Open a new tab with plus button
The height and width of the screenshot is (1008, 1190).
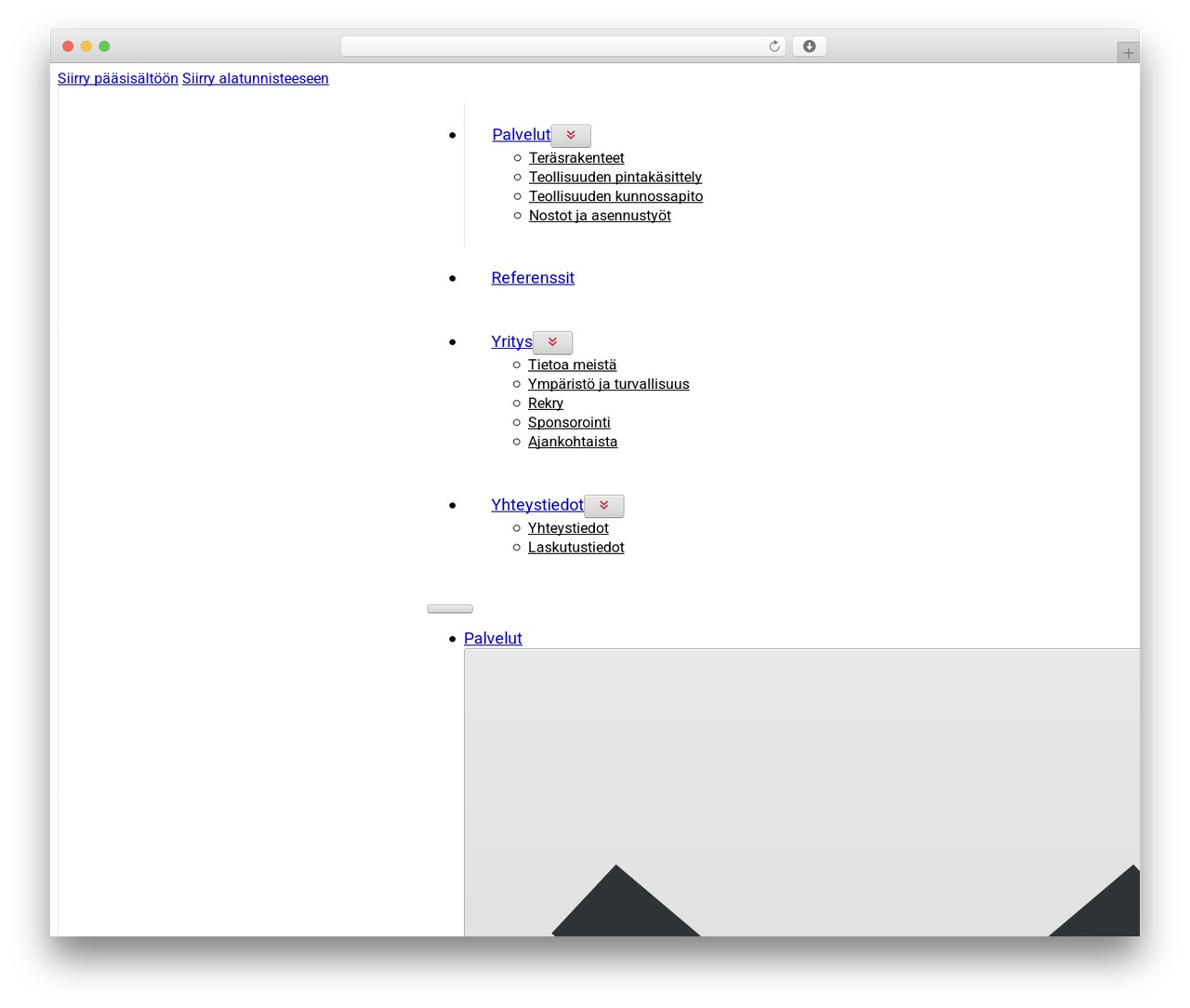point(1128,53)
